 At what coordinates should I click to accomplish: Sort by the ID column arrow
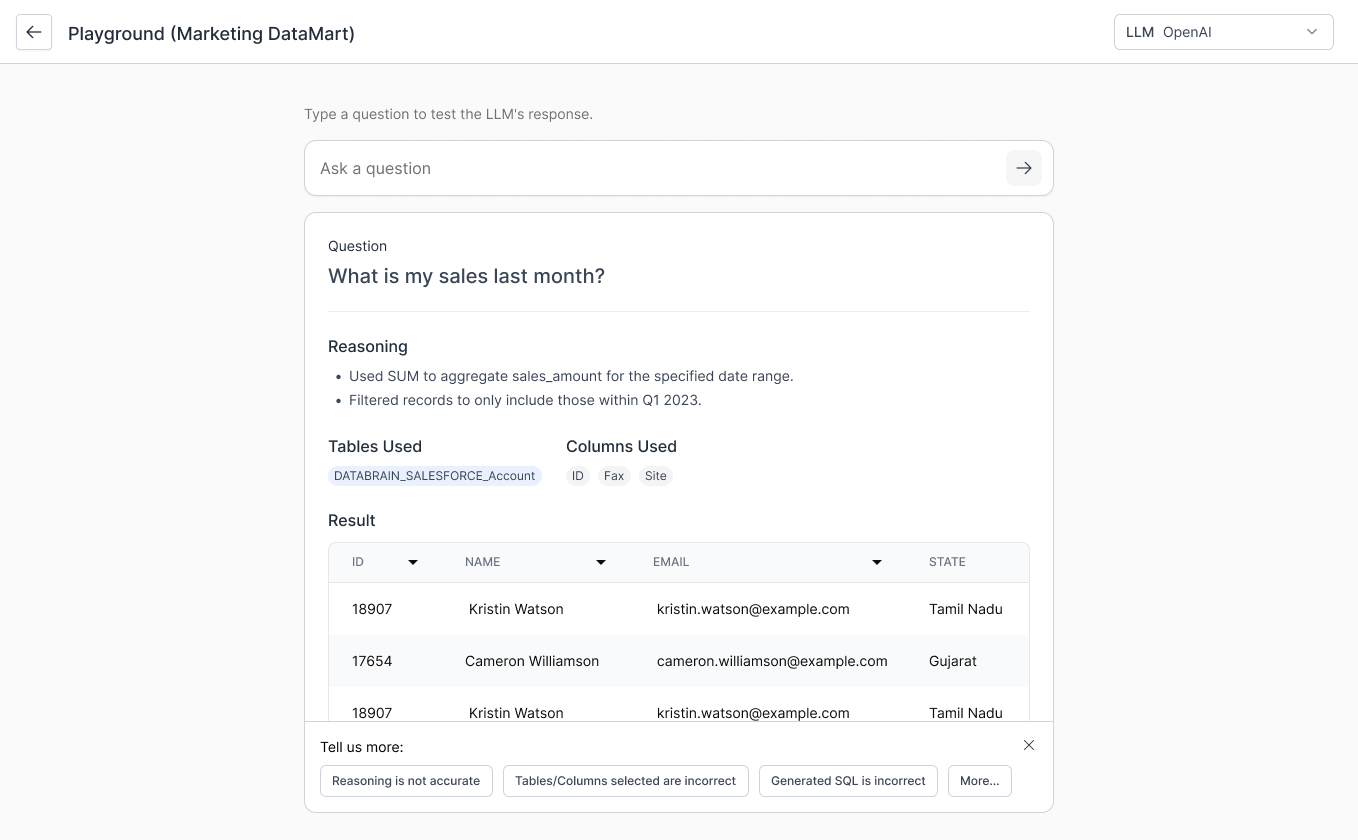413,562
